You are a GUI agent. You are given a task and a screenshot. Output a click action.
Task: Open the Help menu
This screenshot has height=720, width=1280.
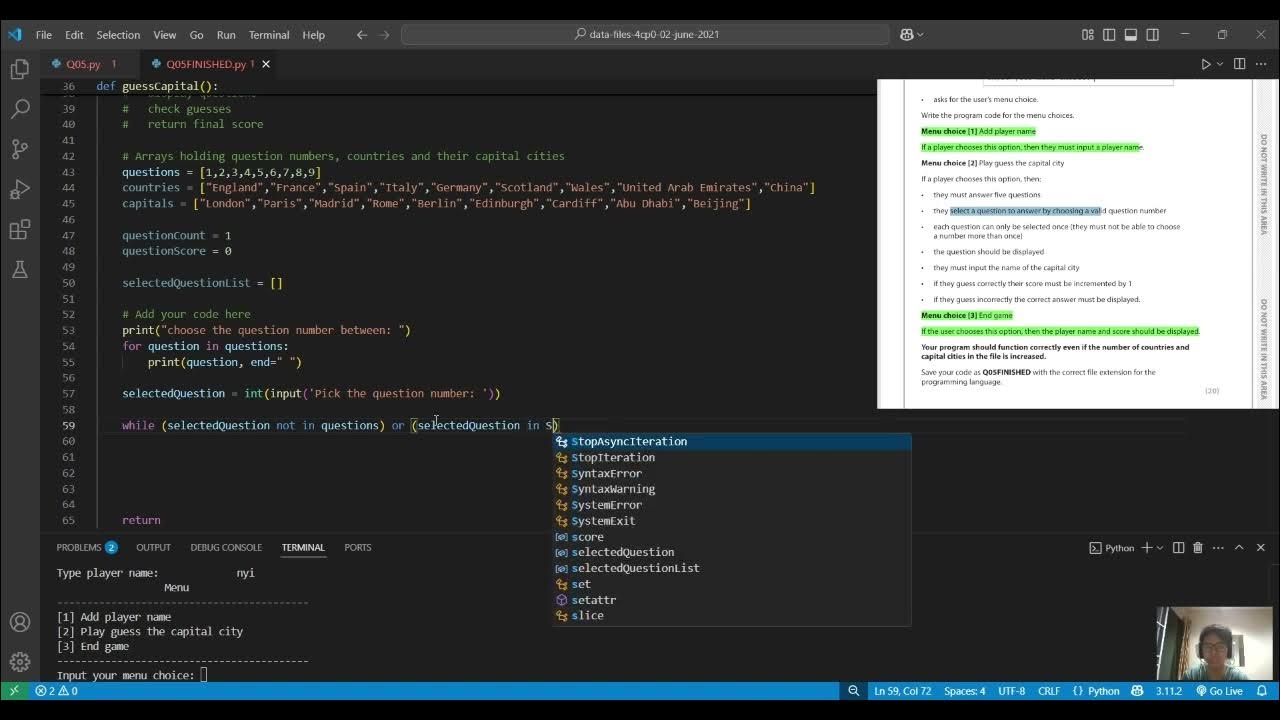313,34
